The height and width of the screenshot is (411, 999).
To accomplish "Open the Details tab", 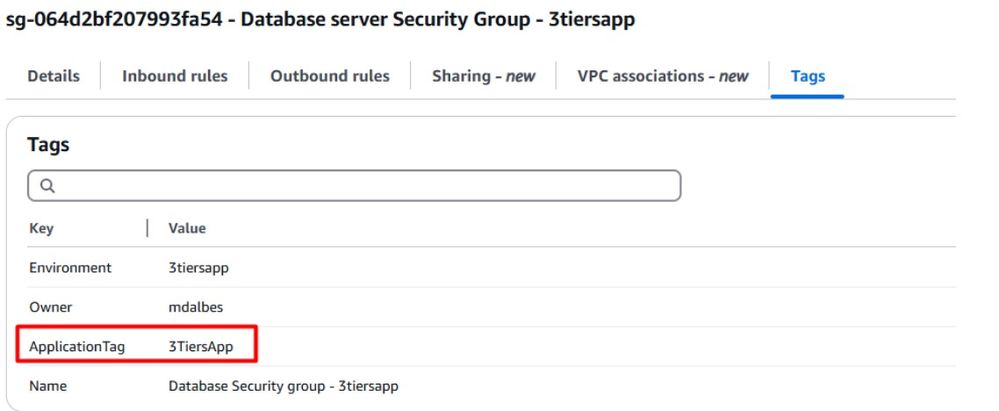I will coord(53,76).
